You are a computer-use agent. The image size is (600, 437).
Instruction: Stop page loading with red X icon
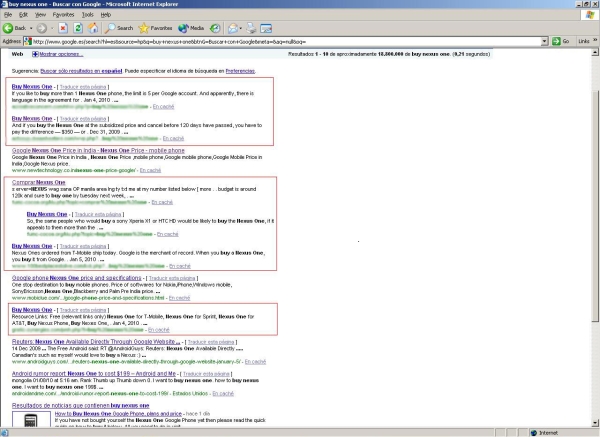click(63, 28)
